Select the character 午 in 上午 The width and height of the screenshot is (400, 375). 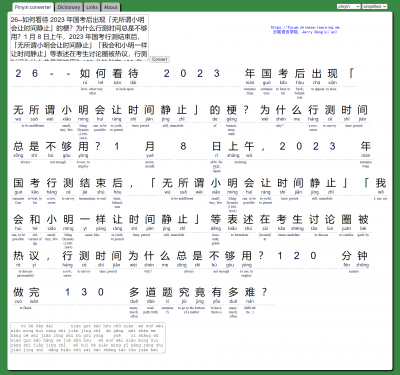249,146
